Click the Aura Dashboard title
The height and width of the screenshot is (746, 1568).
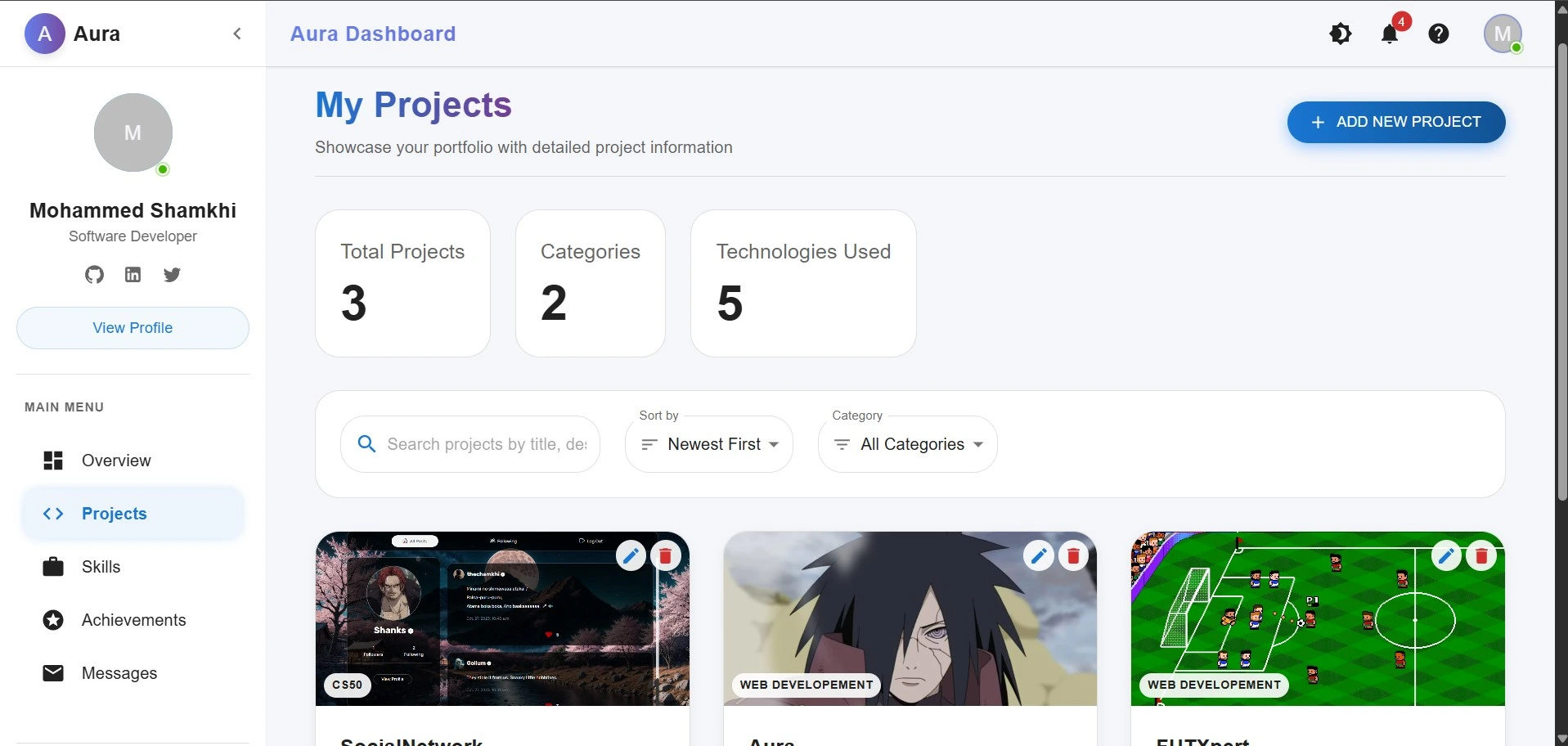(373, 34)
